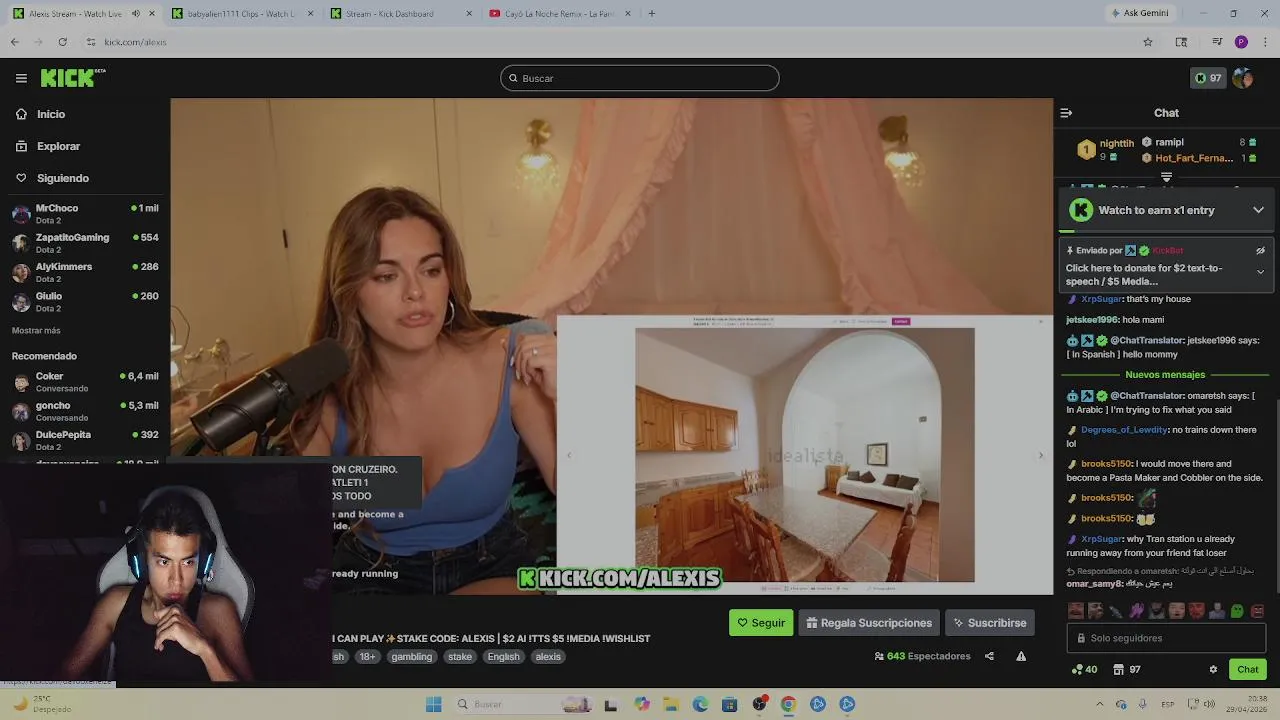Pick the green blob emote
This screenshot has width=1280, height=720.
(1237, 611)
